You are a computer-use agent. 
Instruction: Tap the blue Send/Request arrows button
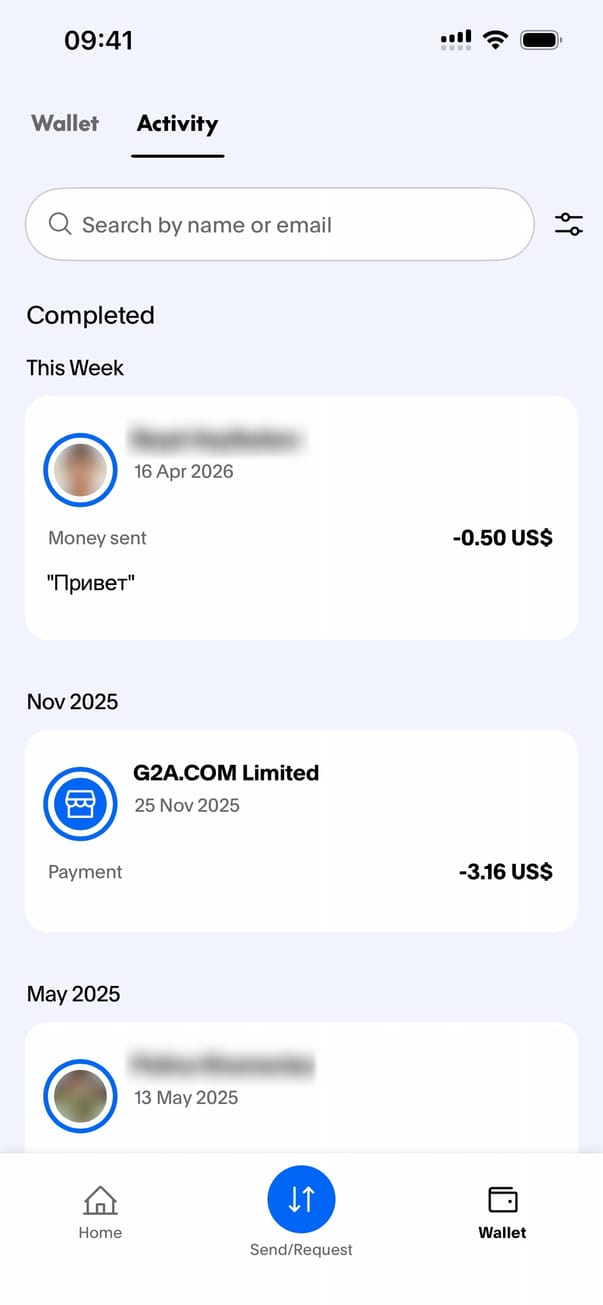coord(301,1198)
